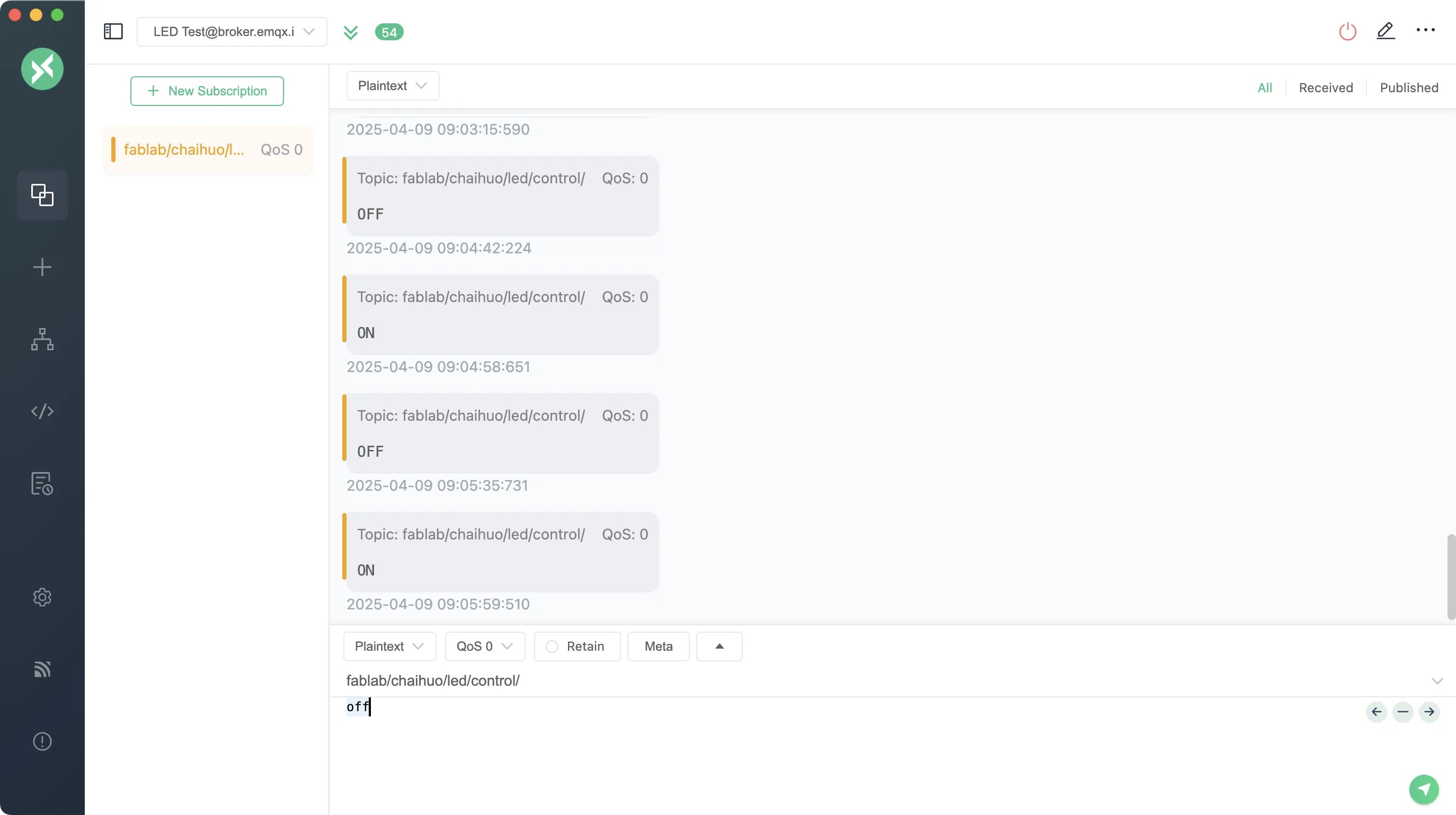Open the Meta settings button

[658, 646]
